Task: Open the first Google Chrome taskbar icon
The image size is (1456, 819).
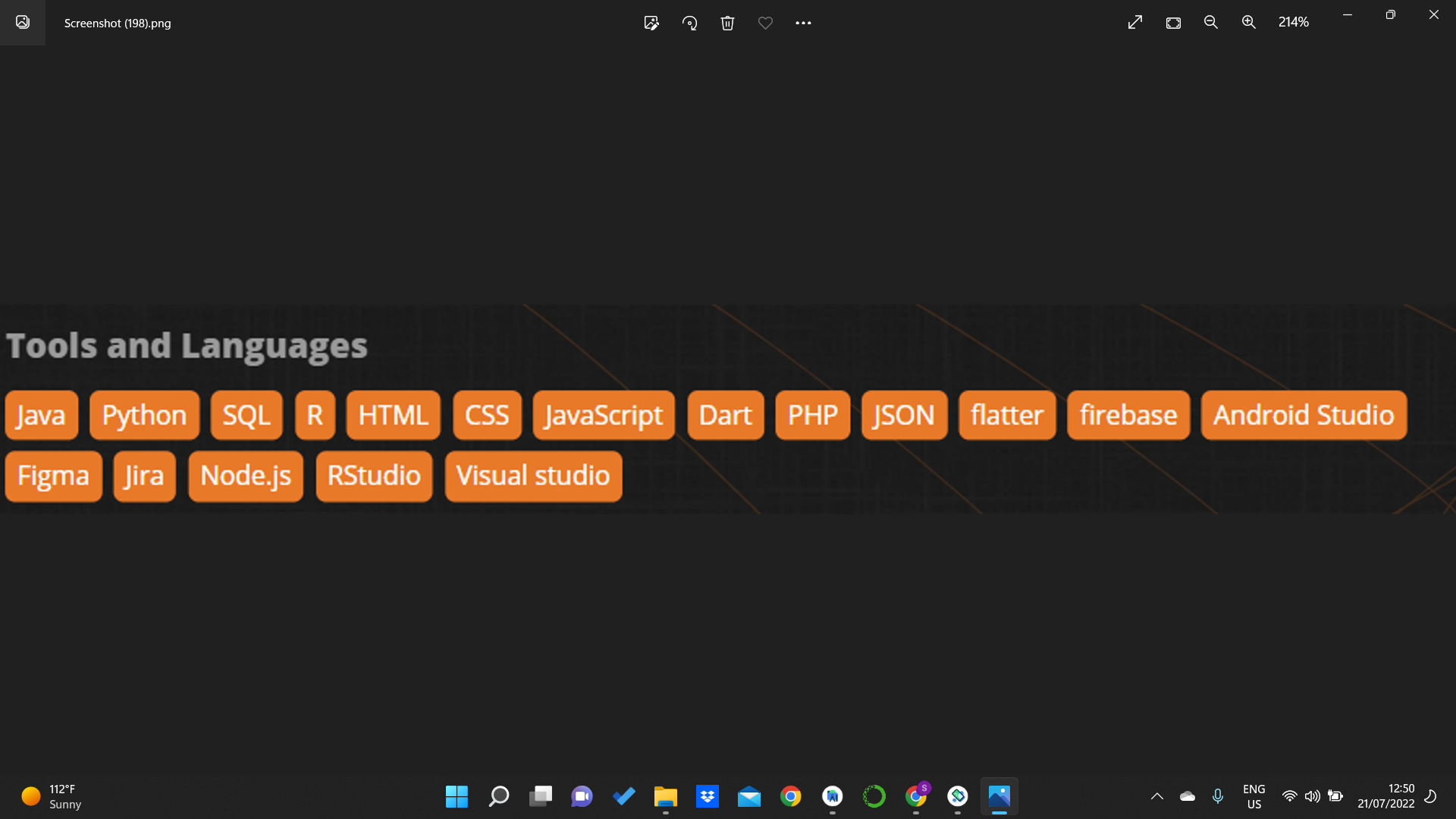Action: coord(791,796)
